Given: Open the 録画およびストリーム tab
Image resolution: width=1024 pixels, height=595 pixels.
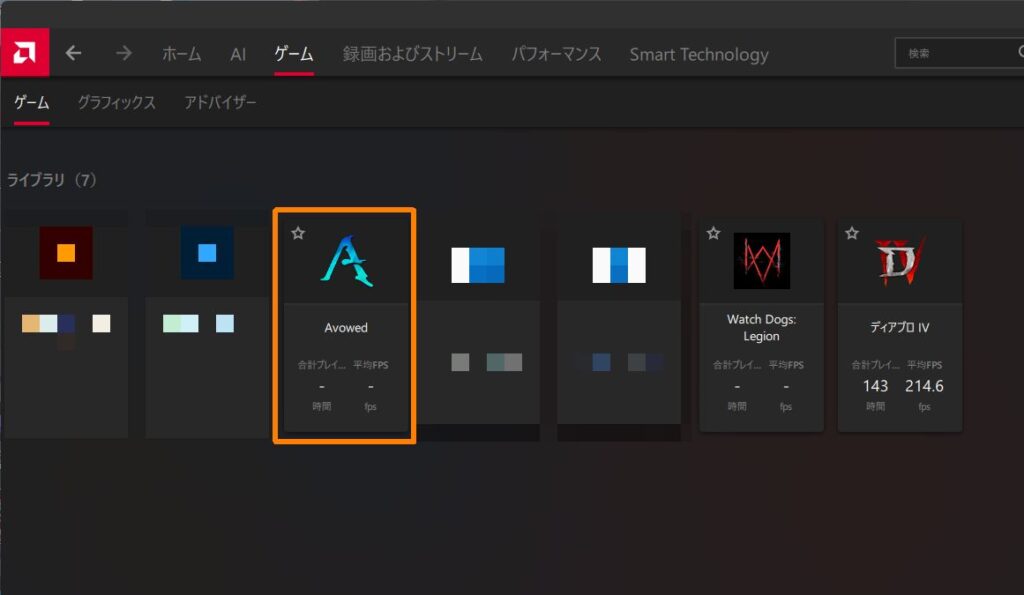Looking at the screenshot, I should coord(413,54).
